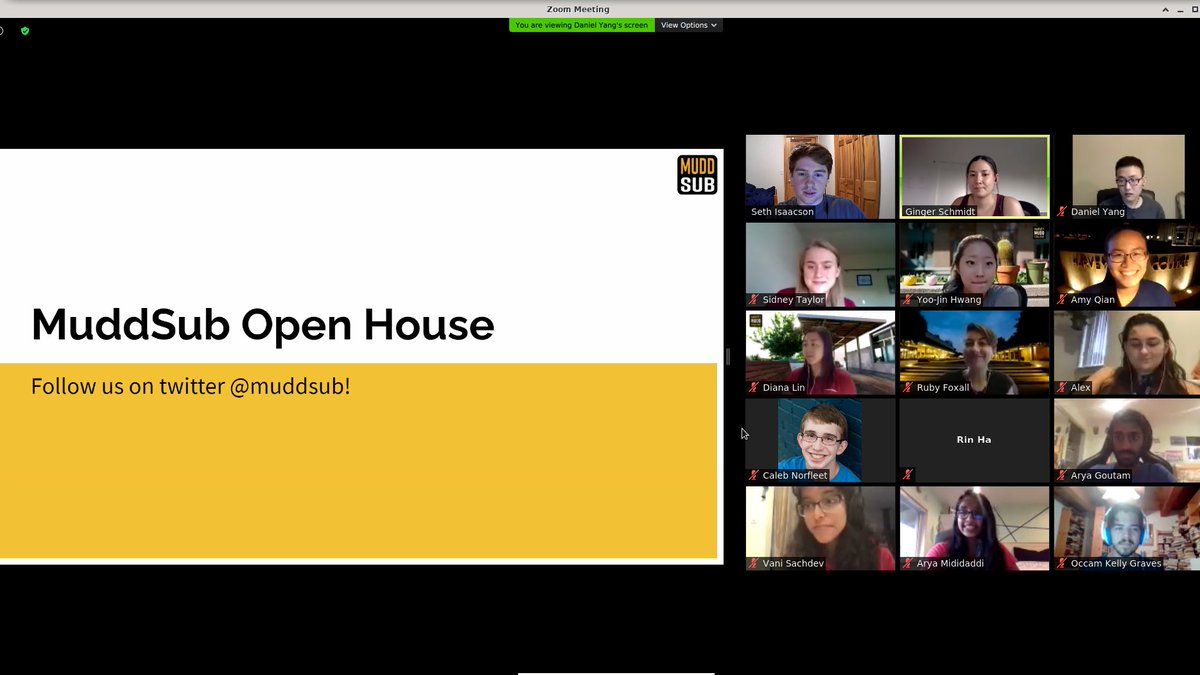Select Amy Qian's video tile

coord(1127,265)
